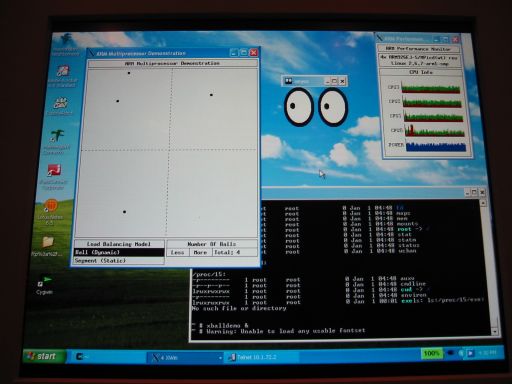512x384 pixels.
Task: Click the X icon in the XBM demo title bar
Action: click(x=92, y=53)
